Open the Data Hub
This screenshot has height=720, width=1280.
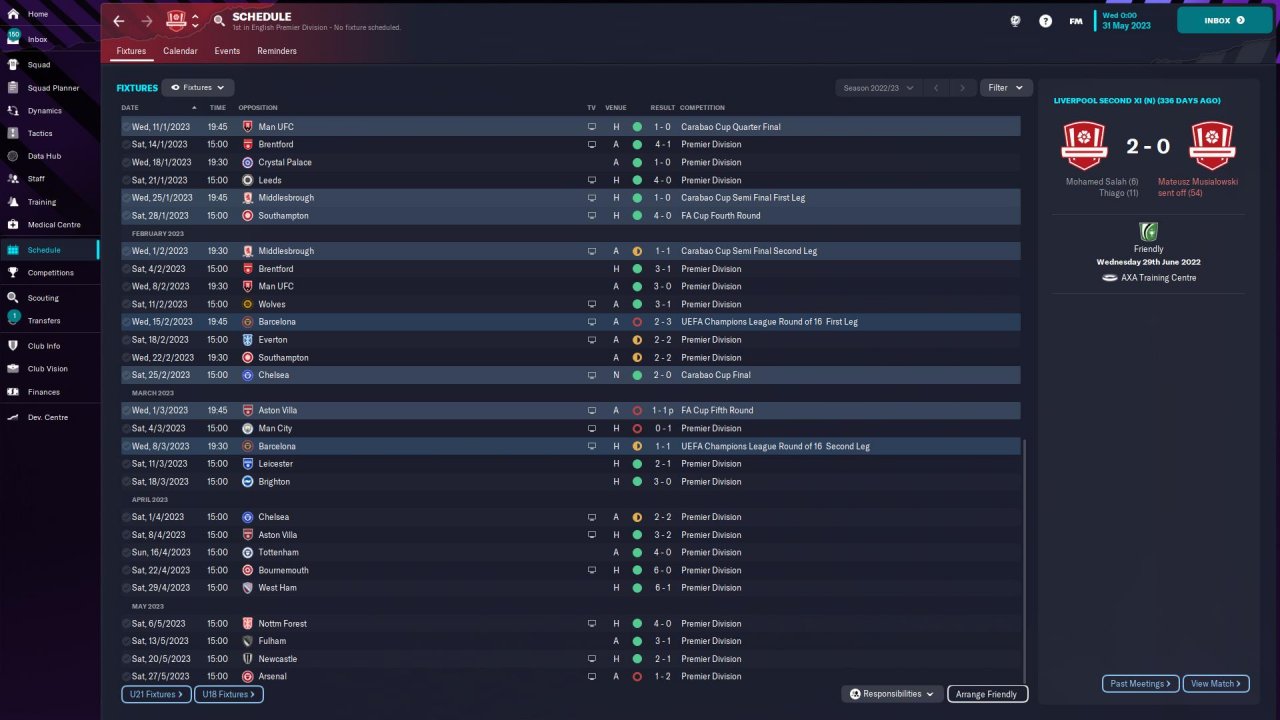click(44, 156)
